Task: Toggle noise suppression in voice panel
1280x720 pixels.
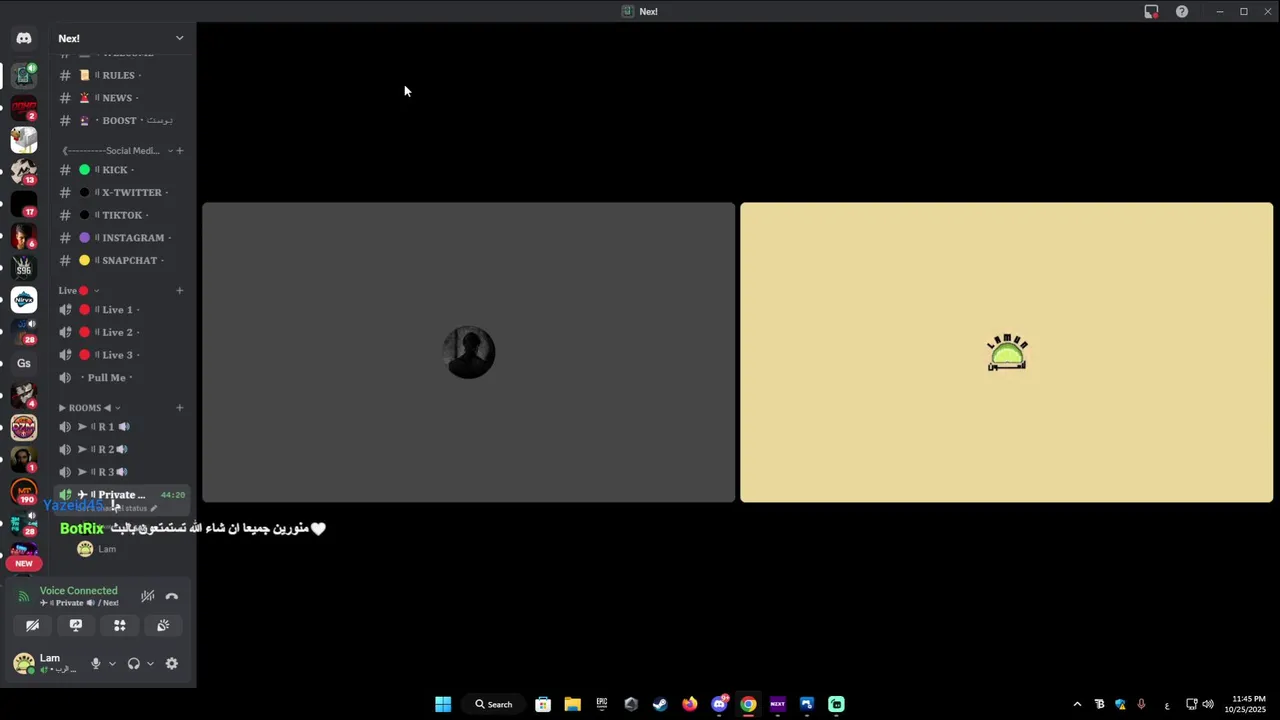Action: [148, 596]
